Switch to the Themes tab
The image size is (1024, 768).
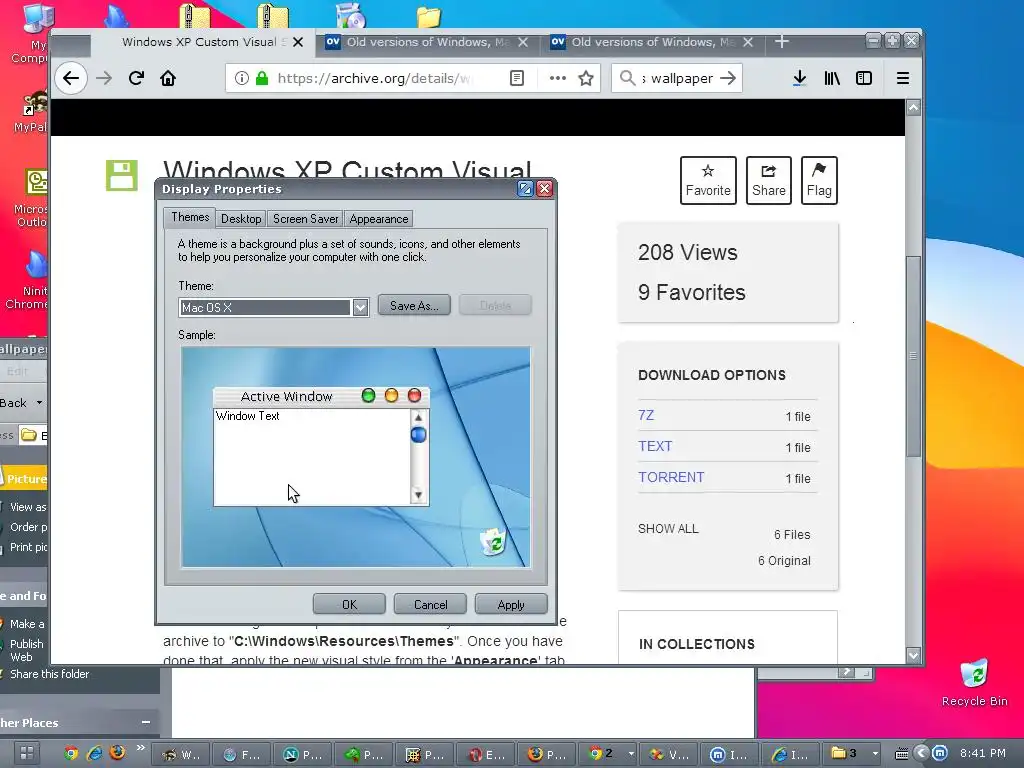[x=190, y=217]
